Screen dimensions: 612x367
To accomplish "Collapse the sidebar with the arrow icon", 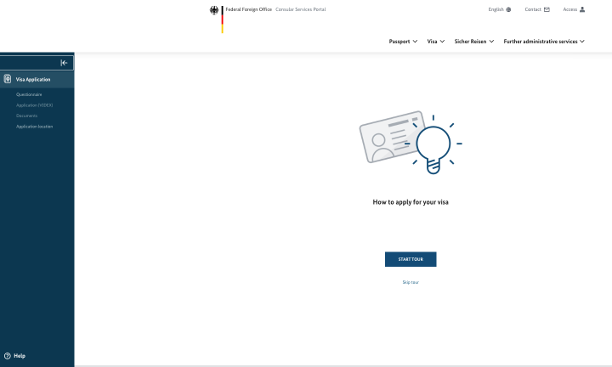I will (64, 63).
